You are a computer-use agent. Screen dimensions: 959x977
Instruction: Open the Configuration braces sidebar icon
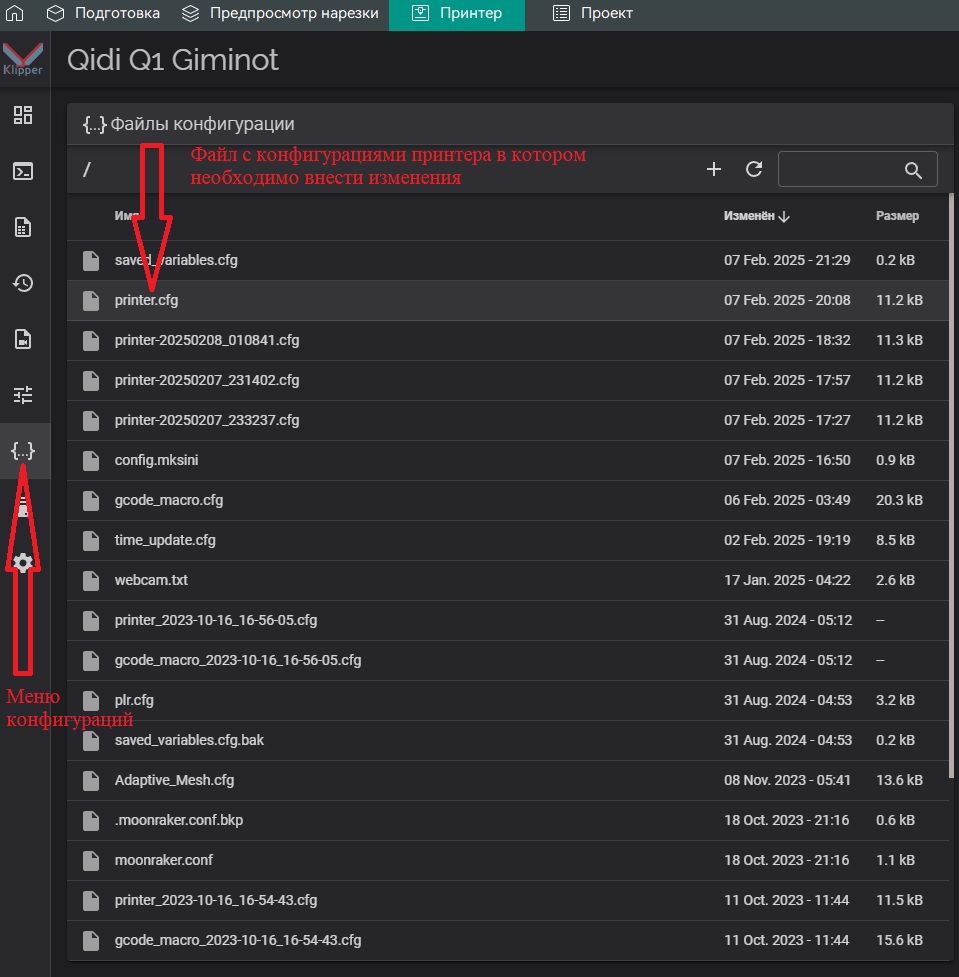coord(23,450)
